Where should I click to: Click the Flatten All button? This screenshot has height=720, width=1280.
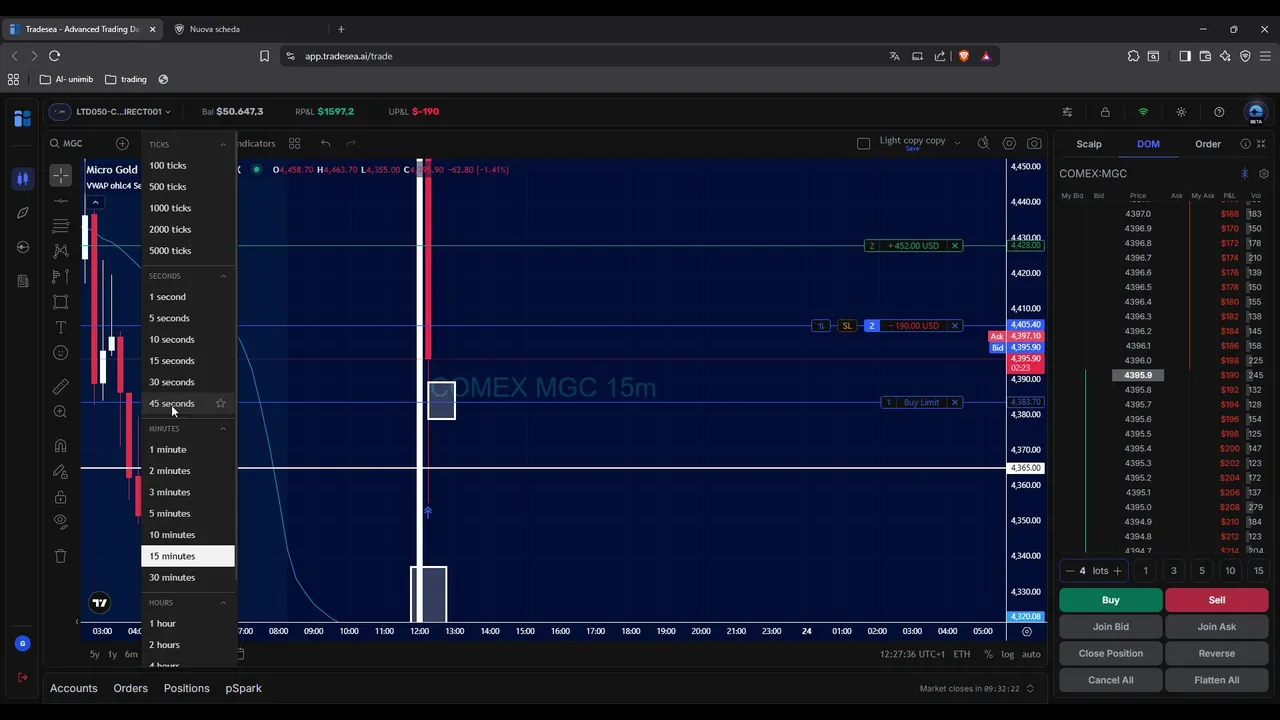point(1217,680)
